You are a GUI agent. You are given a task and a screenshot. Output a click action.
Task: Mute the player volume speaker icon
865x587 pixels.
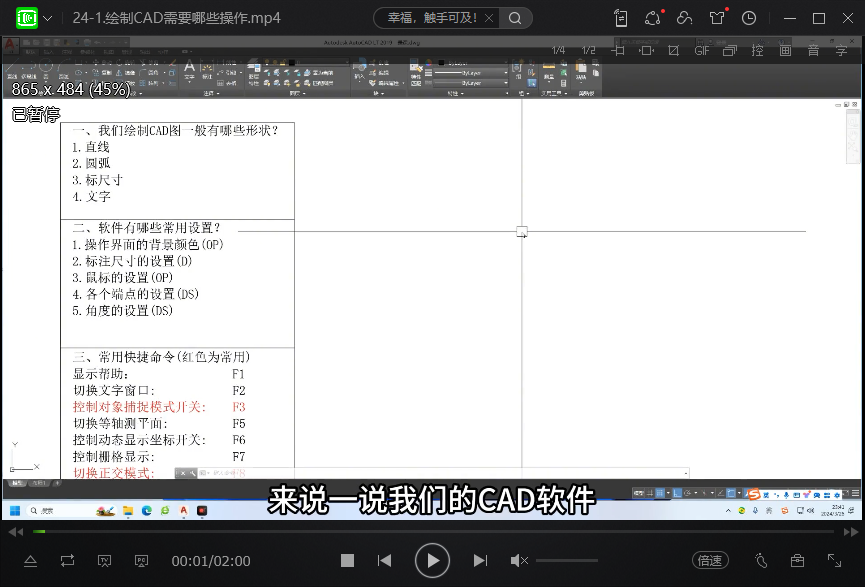pyautogui.click(x=519, y=561)
